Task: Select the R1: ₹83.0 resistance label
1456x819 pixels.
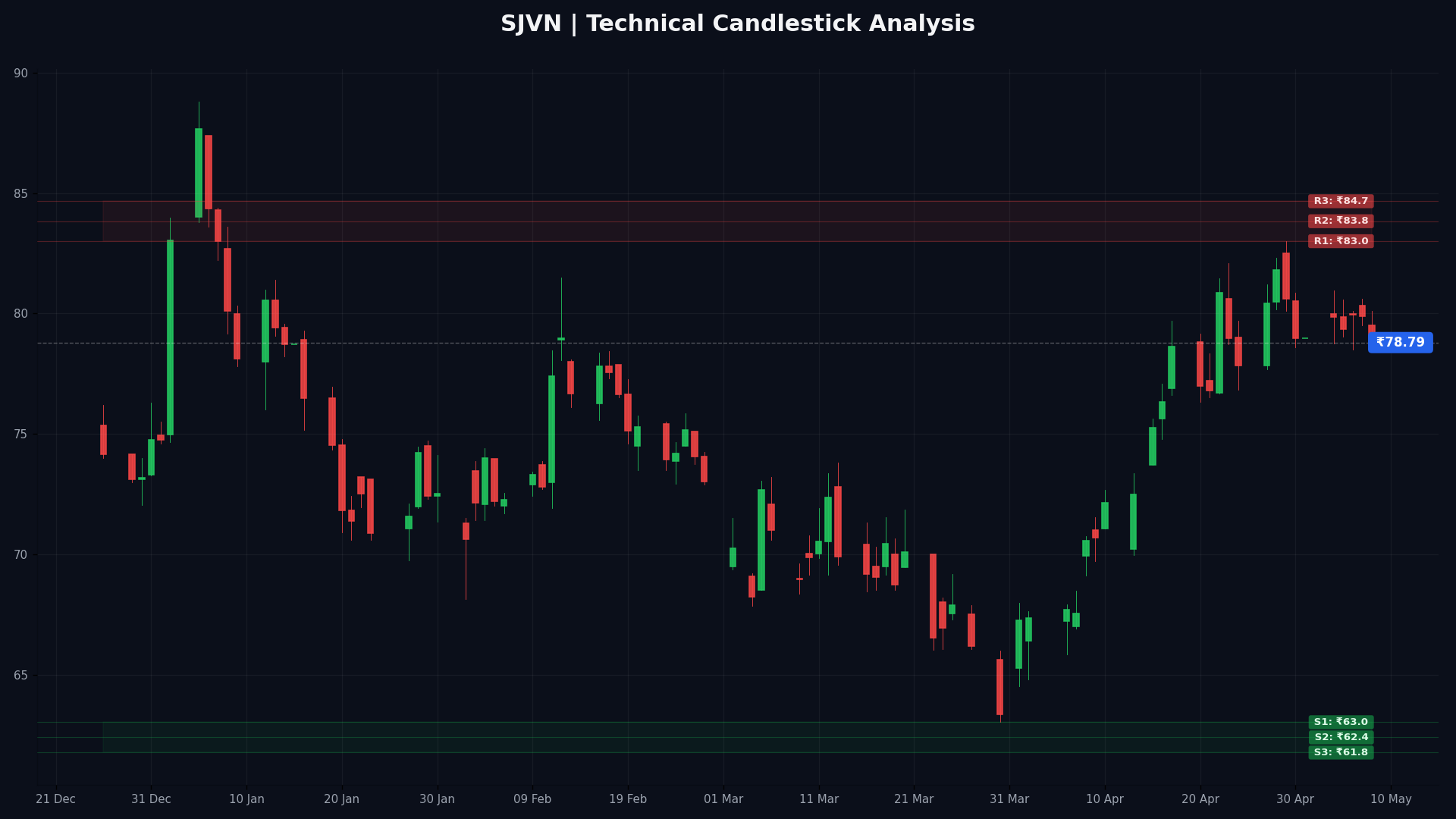Action: pos(1341,241)
